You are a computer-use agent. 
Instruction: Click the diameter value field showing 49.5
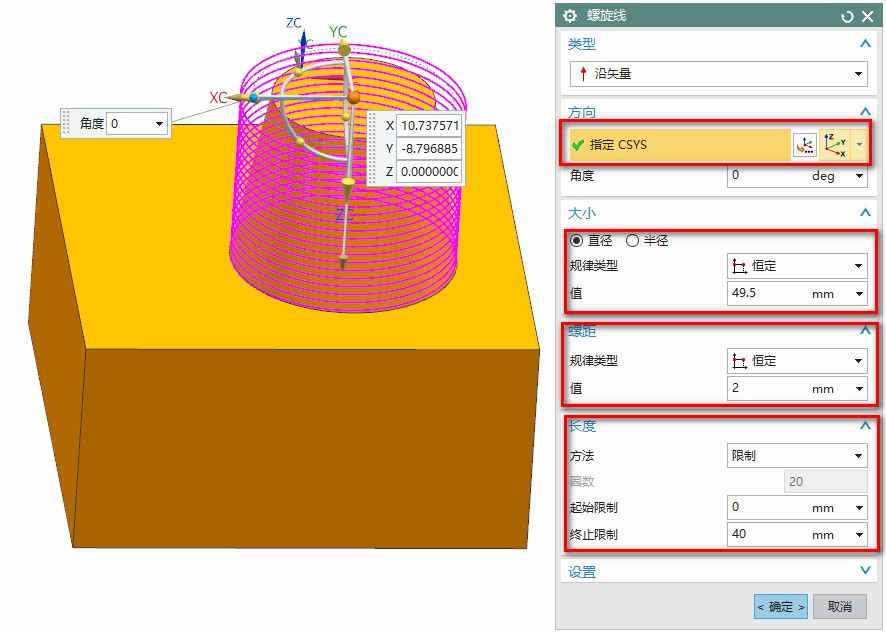click(x=768, y=293)
